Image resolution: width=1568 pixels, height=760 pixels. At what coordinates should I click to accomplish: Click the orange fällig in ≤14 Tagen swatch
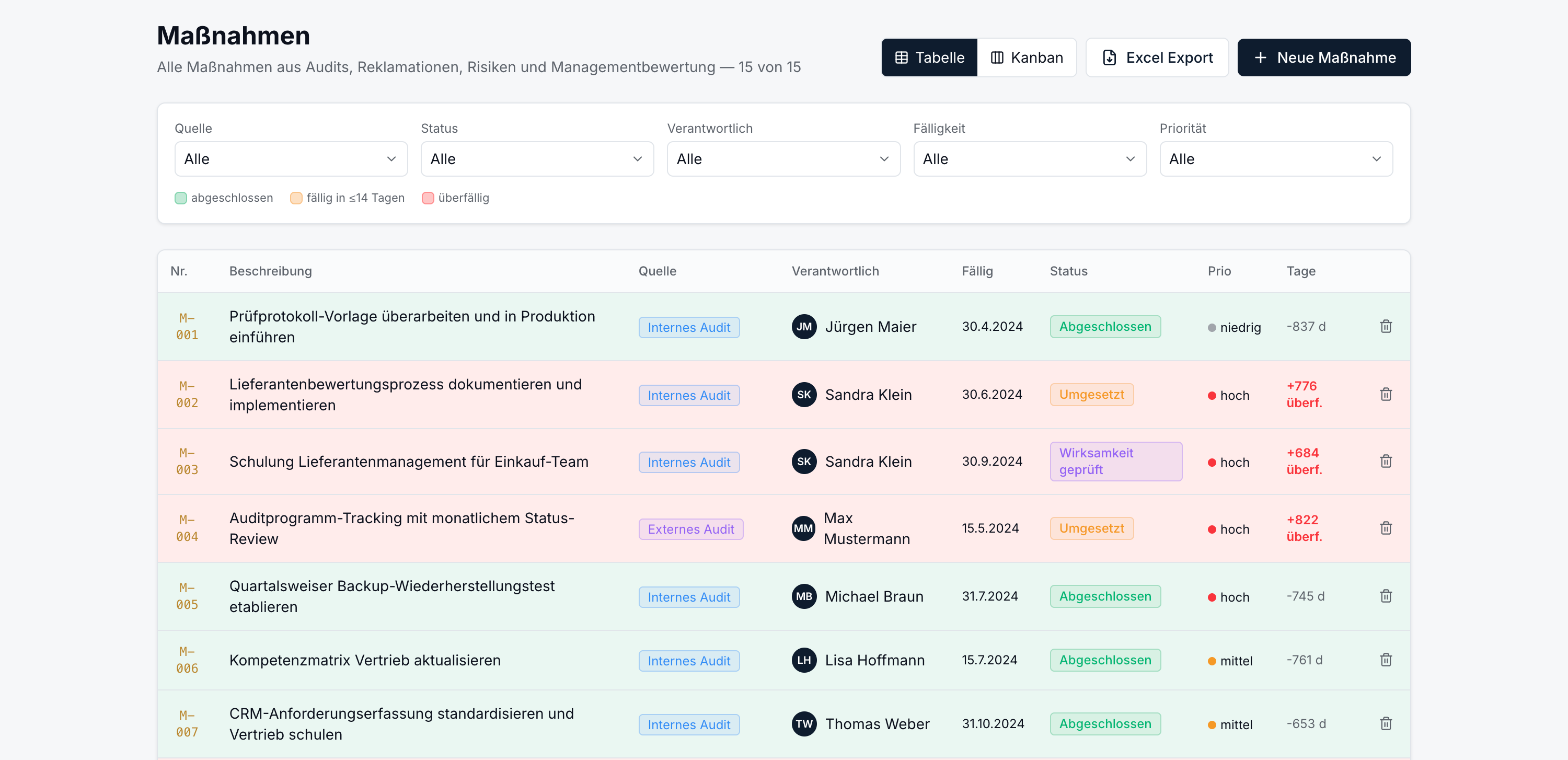tap(296, 198)
